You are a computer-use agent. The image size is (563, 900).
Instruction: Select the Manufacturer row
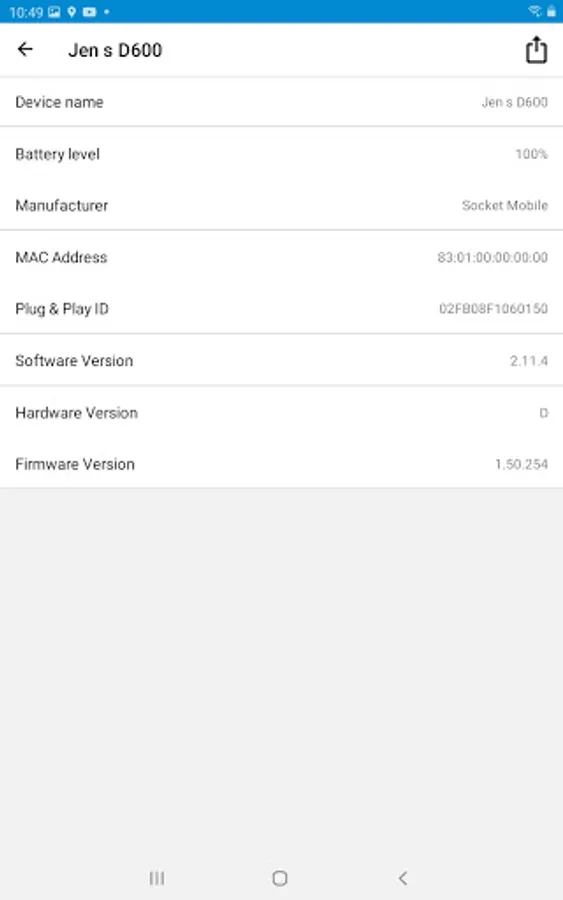point(281,205)
